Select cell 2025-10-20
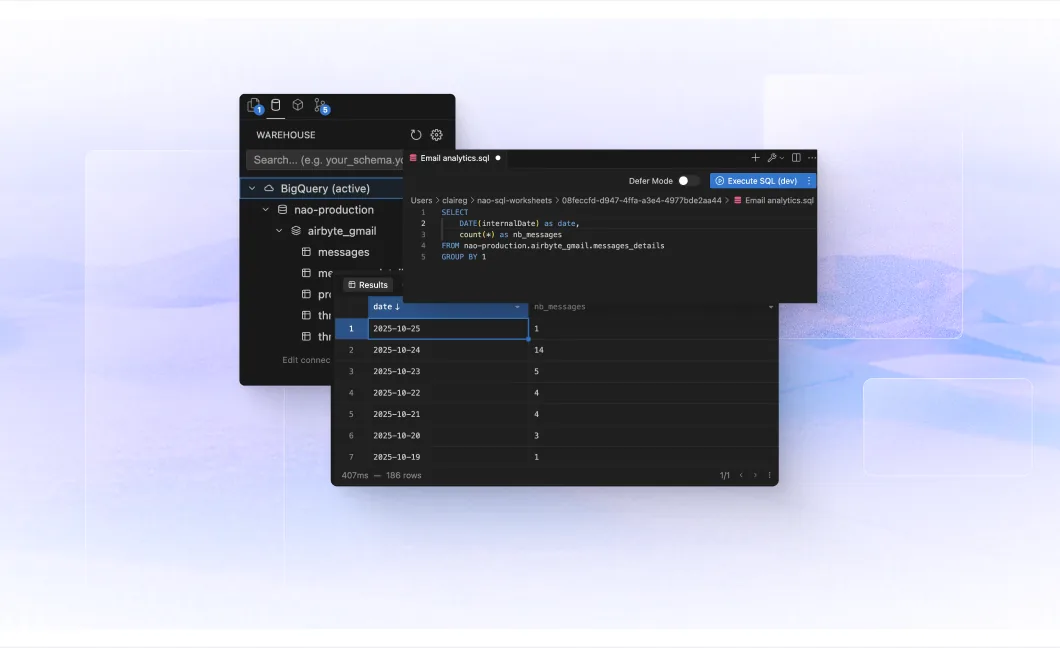The height and width of the screenshot is (648, 1060). (448, 436)
